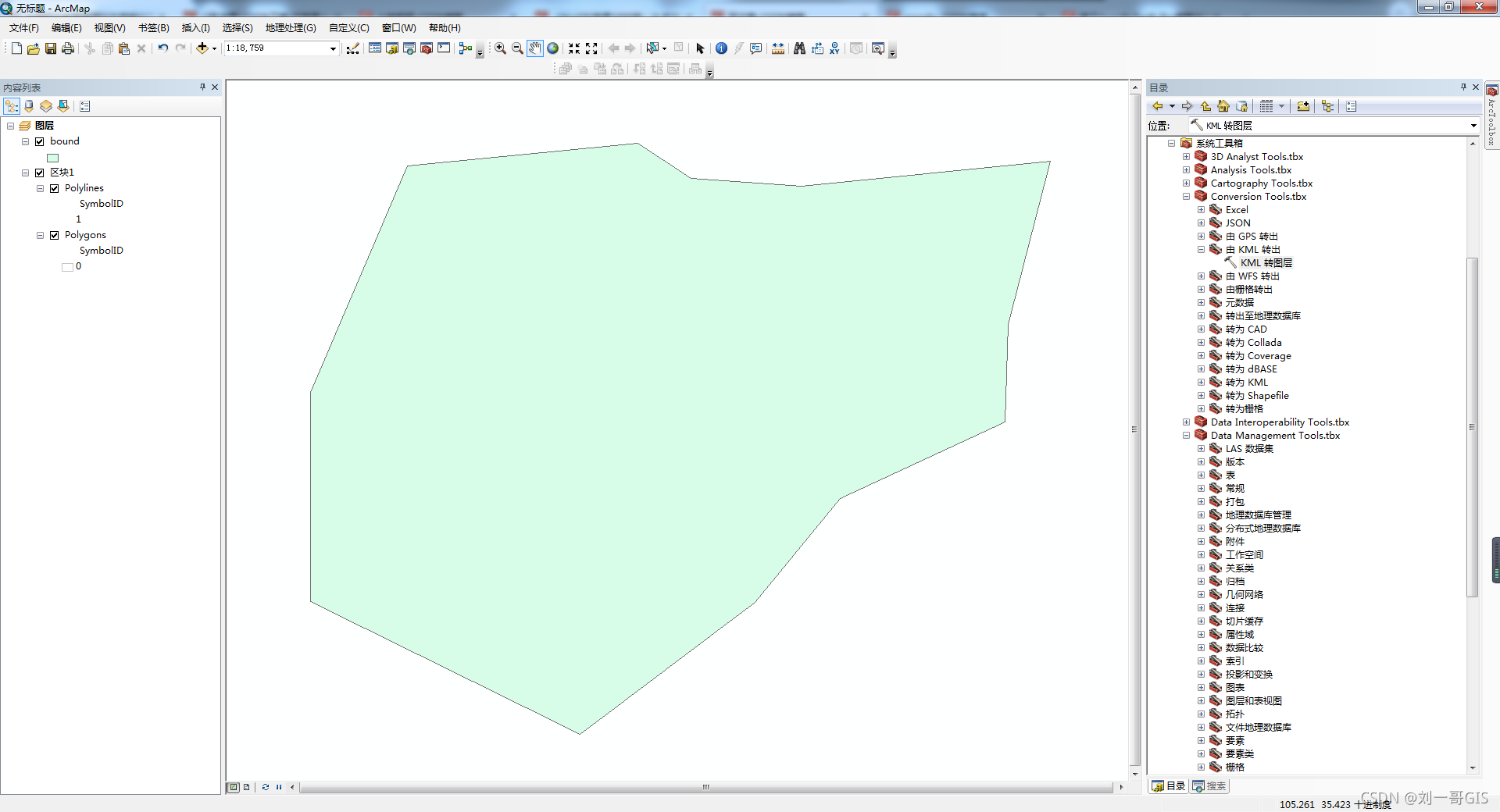Open the Search window icon
Image resolution: width=1500 pixels, height=812 pixels.
(x=409, y=48)
